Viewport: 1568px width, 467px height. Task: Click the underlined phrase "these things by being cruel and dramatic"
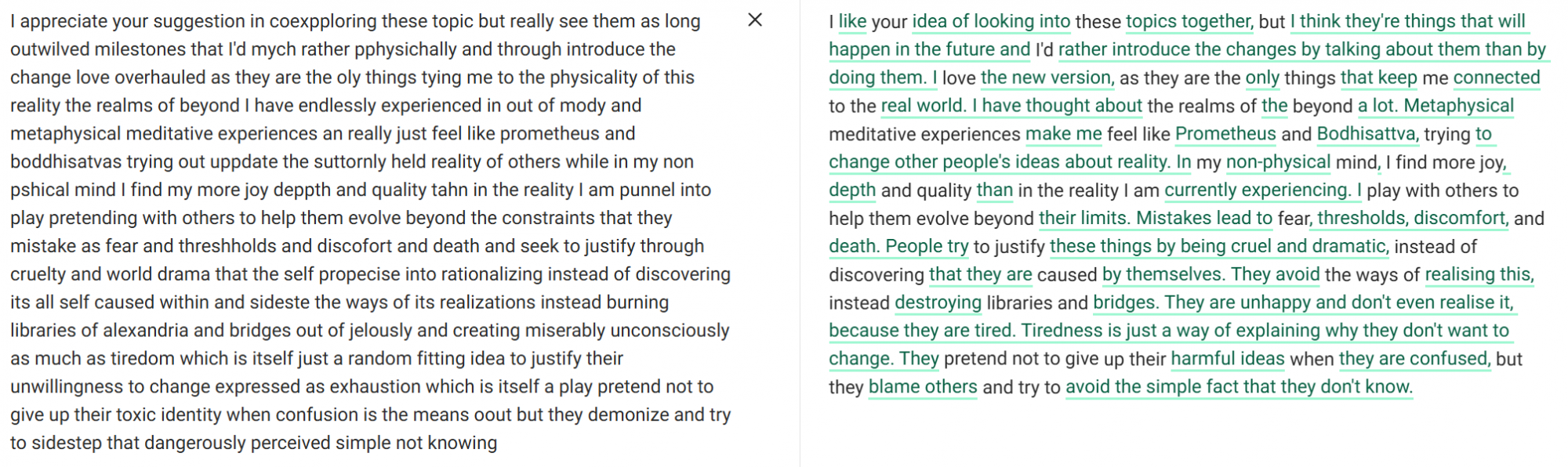tap(1217, 246)
